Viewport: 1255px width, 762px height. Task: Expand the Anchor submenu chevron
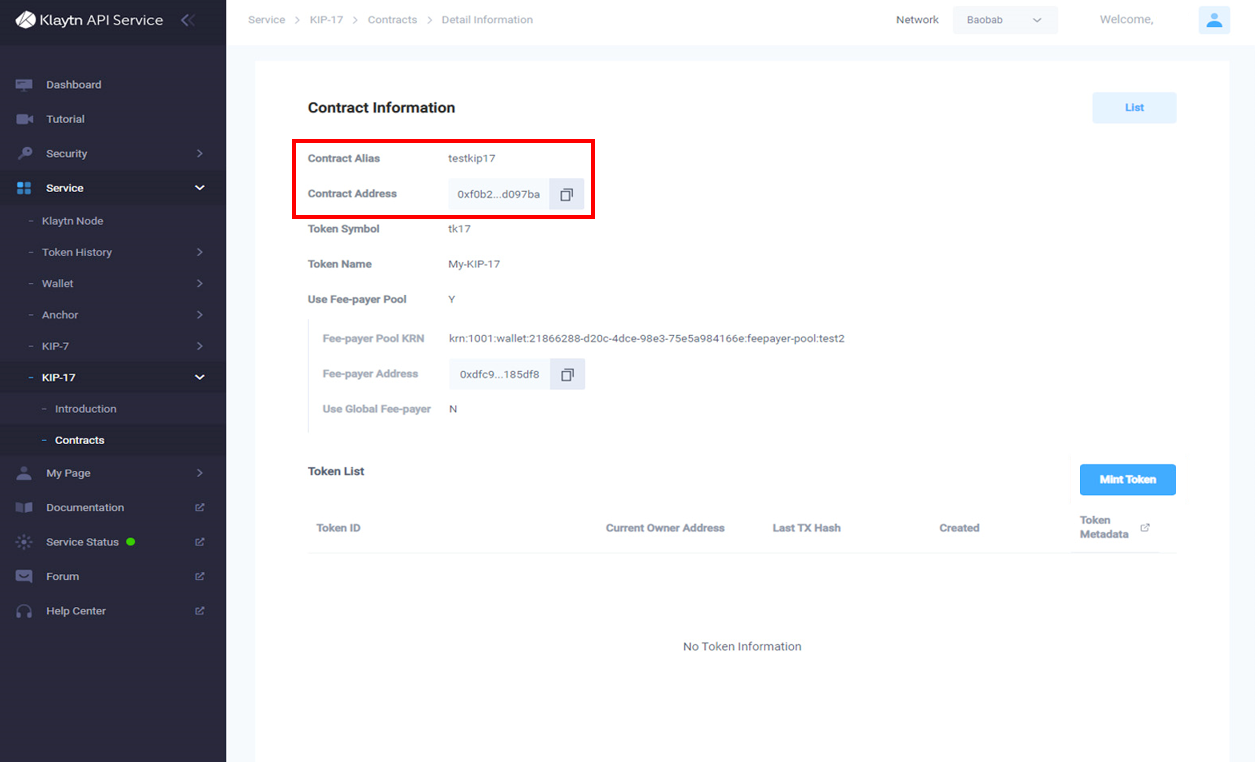pyautogui.click(x=200, y=315)
